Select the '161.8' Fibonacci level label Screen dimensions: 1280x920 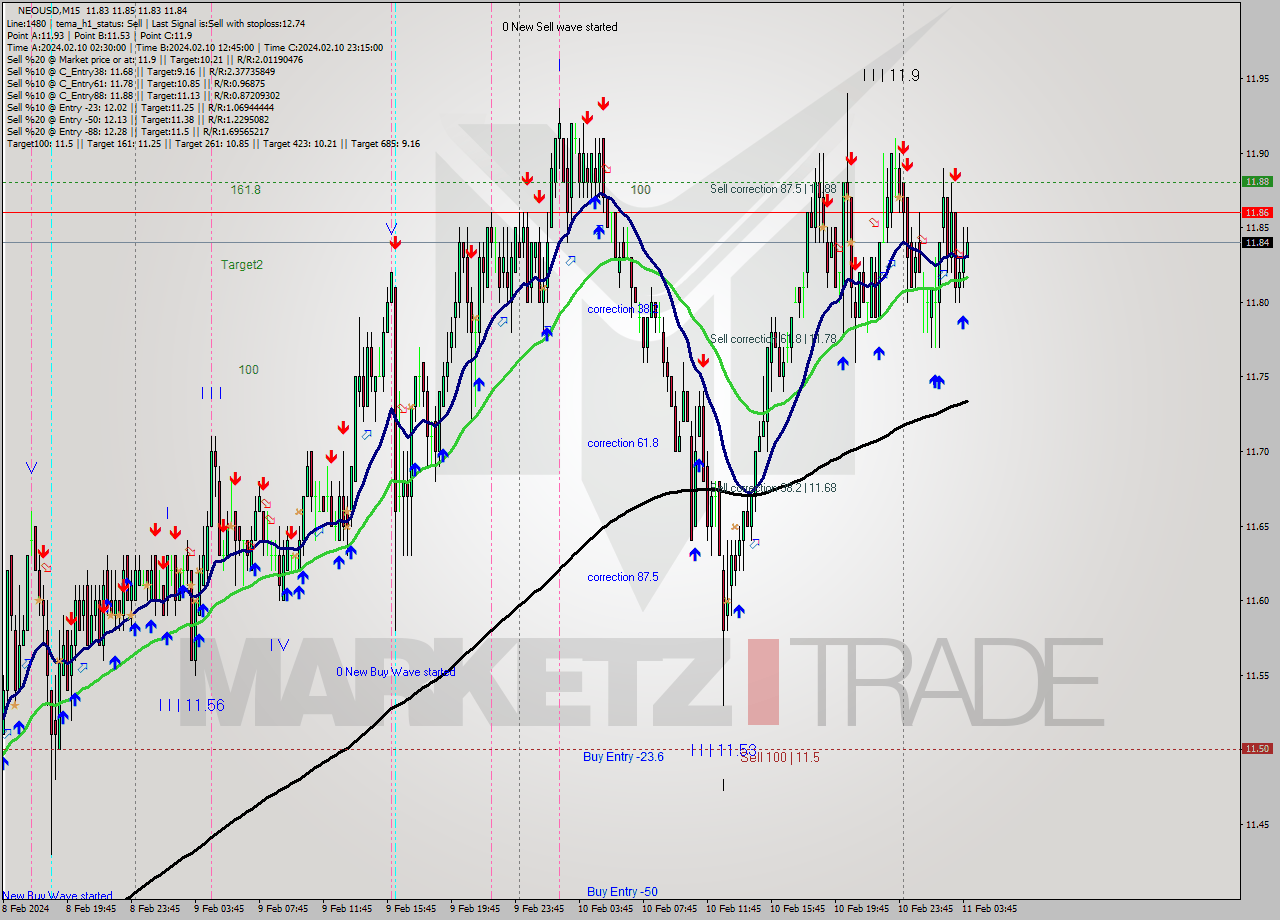point(245,189)
